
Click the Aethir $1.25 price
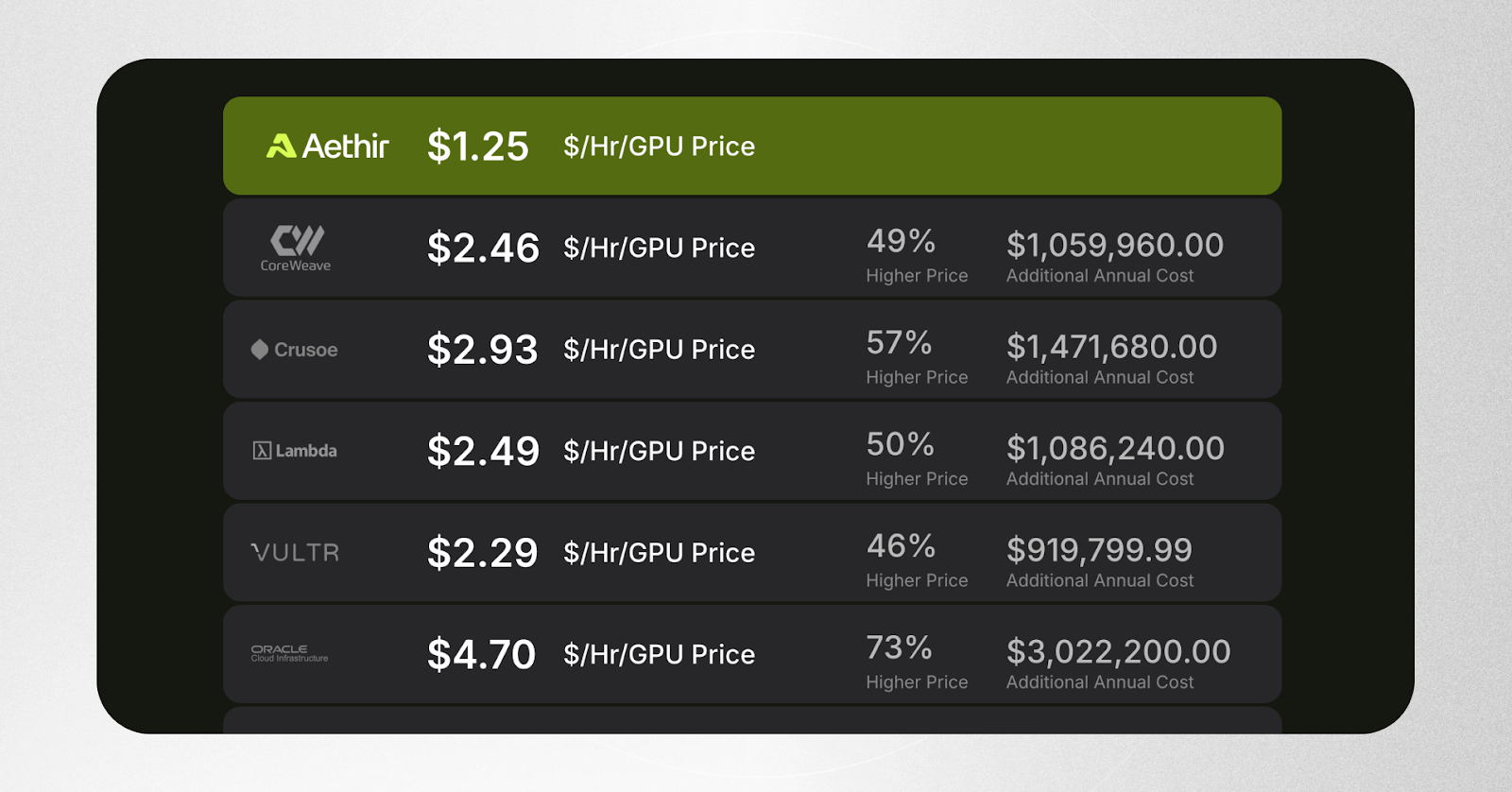477,146
